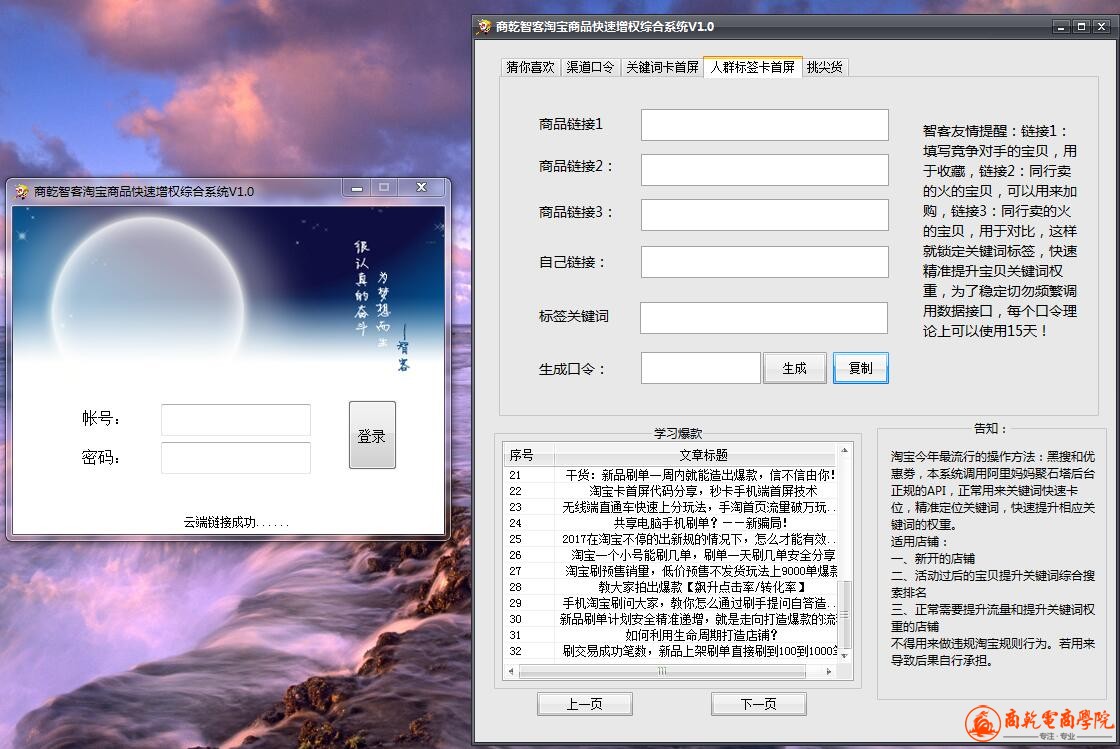This screenshot has height=749, width=1120.
Task: Minimize the main 综合系统 window
Action: 1061,27
